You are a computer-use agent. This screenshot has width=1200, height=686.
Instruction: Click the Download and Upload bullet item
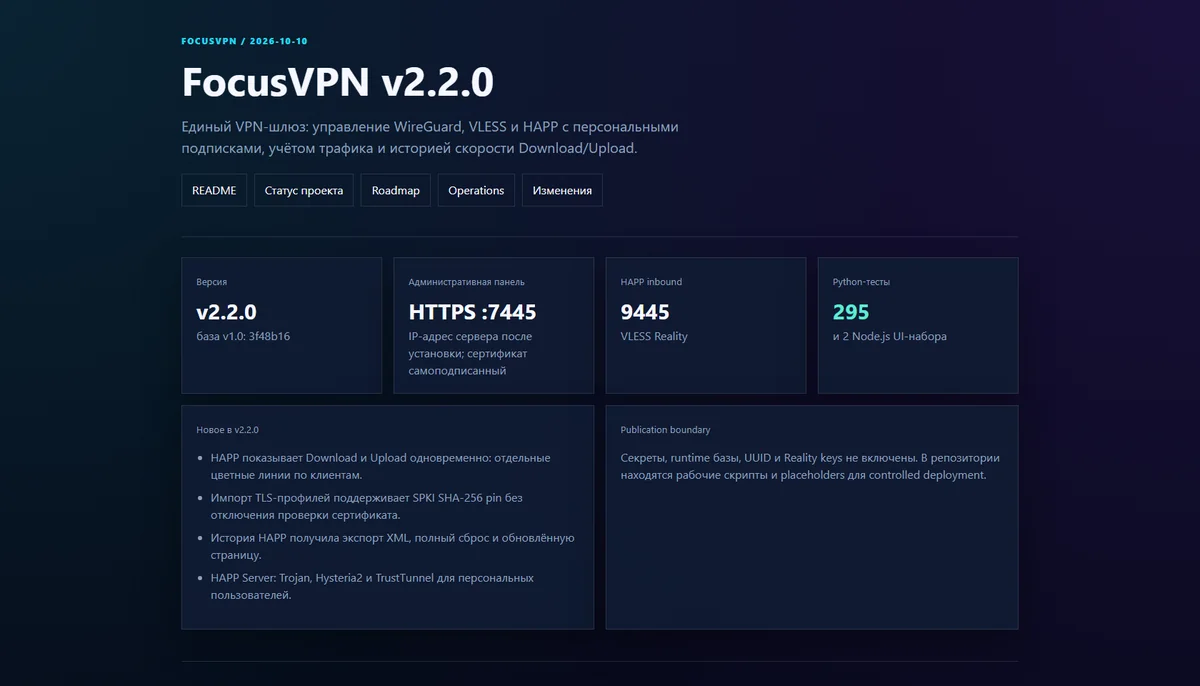[x=380, y=466]
